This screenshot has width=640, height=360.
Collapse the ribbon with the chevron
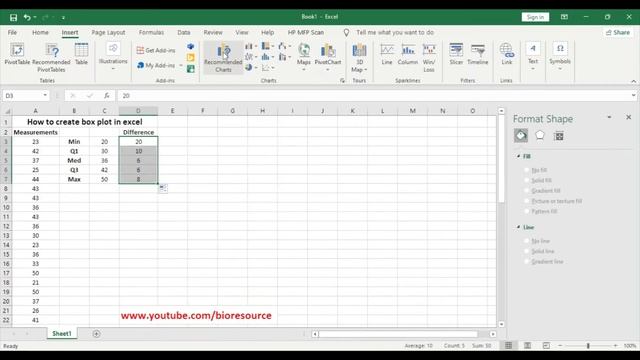click(x=633, y=81)
